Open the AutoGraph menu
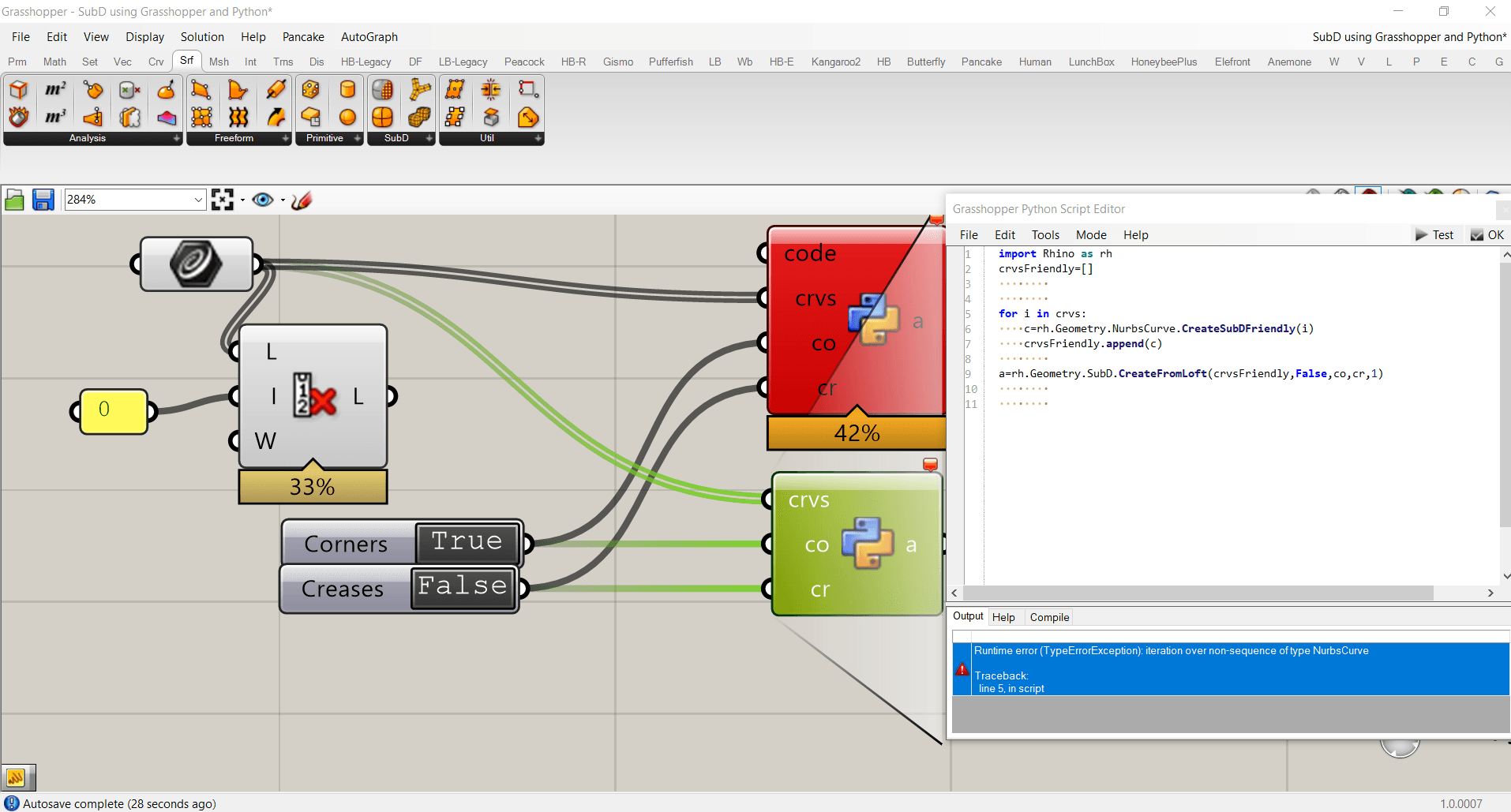 click(x=369, y=37)
